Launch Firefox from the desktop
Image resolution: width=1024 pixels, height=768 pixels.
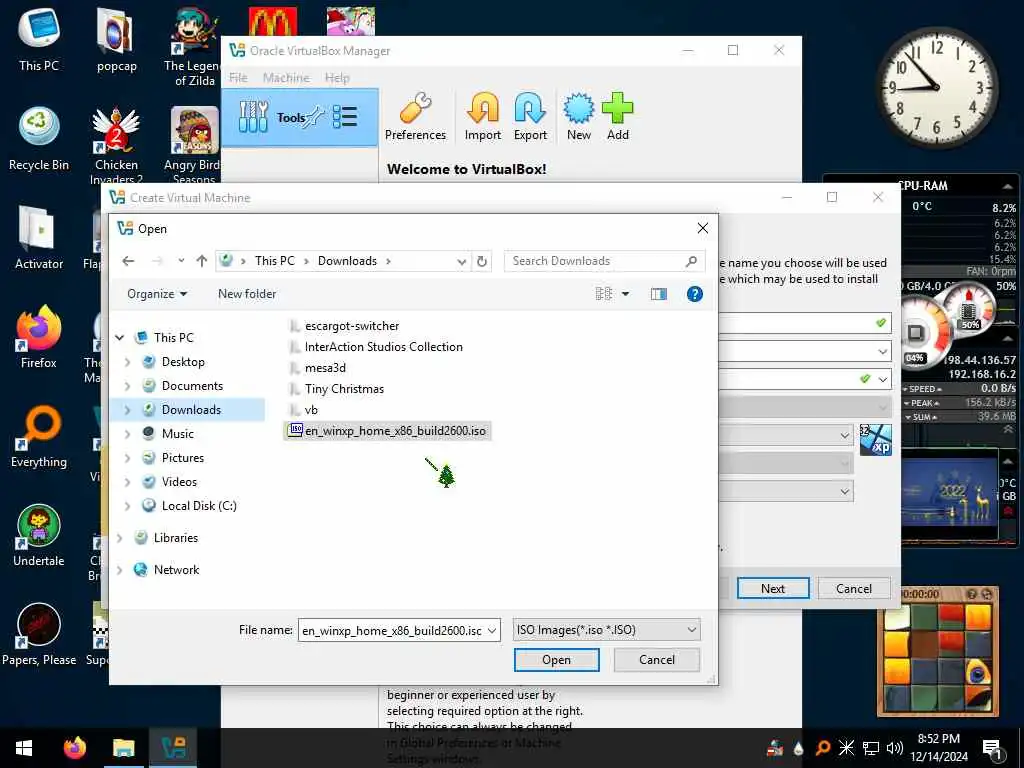[39, 336]
